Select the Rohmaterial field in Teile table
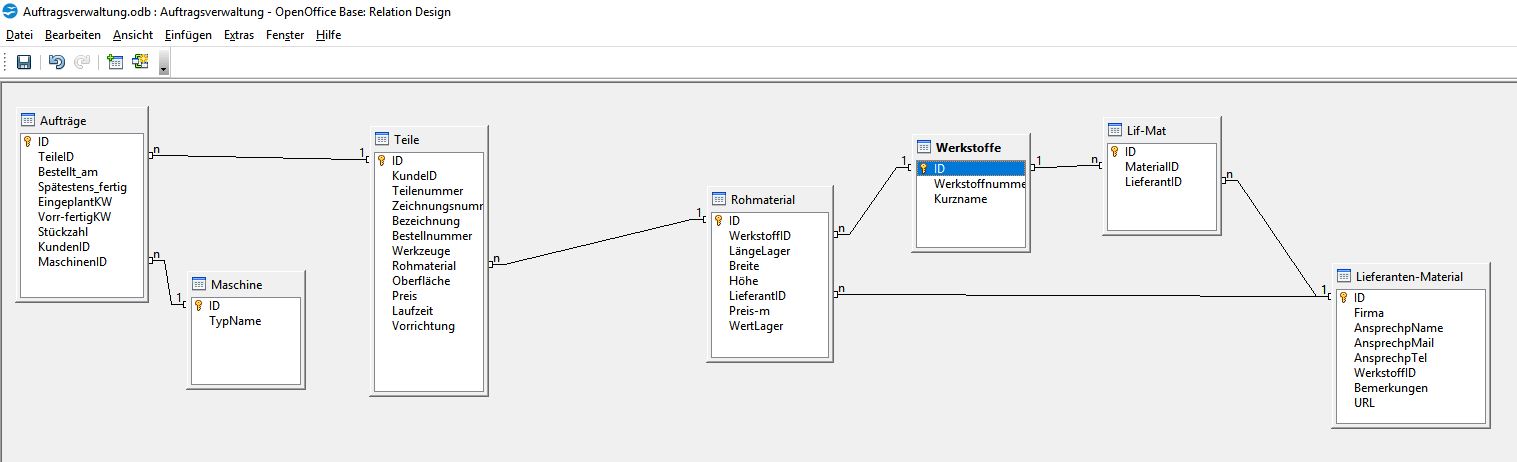The image size is (1517, 462). 424,266
